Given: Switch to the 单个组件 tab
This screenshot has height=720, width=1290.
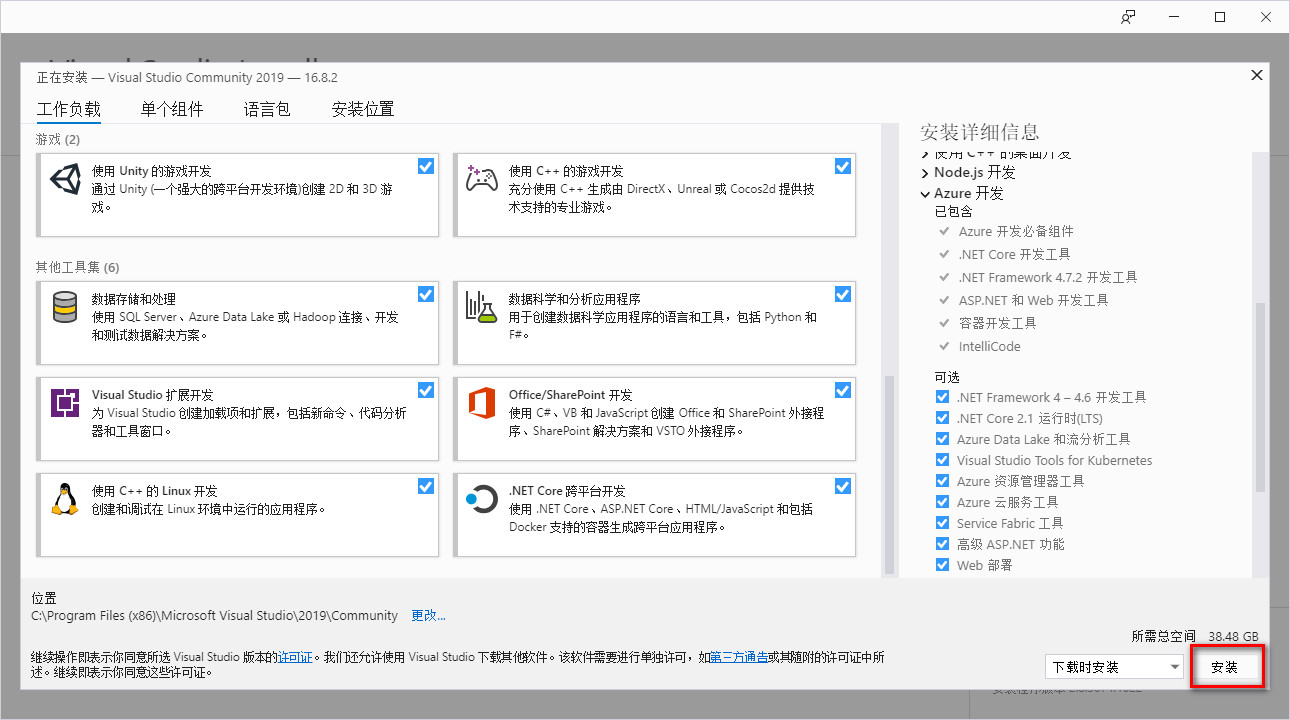Looking at the screenshot, I should (x=171, y=109).
